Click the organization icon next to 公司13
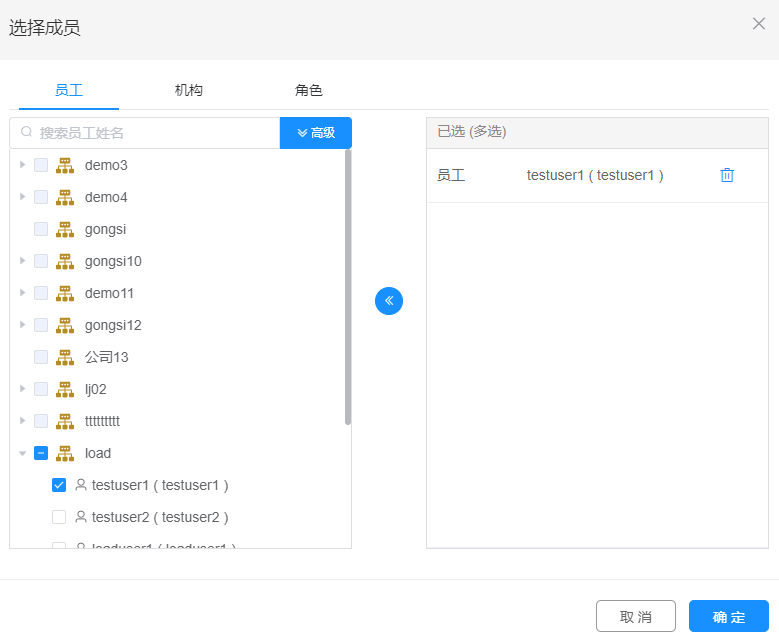 pos(65,357)
